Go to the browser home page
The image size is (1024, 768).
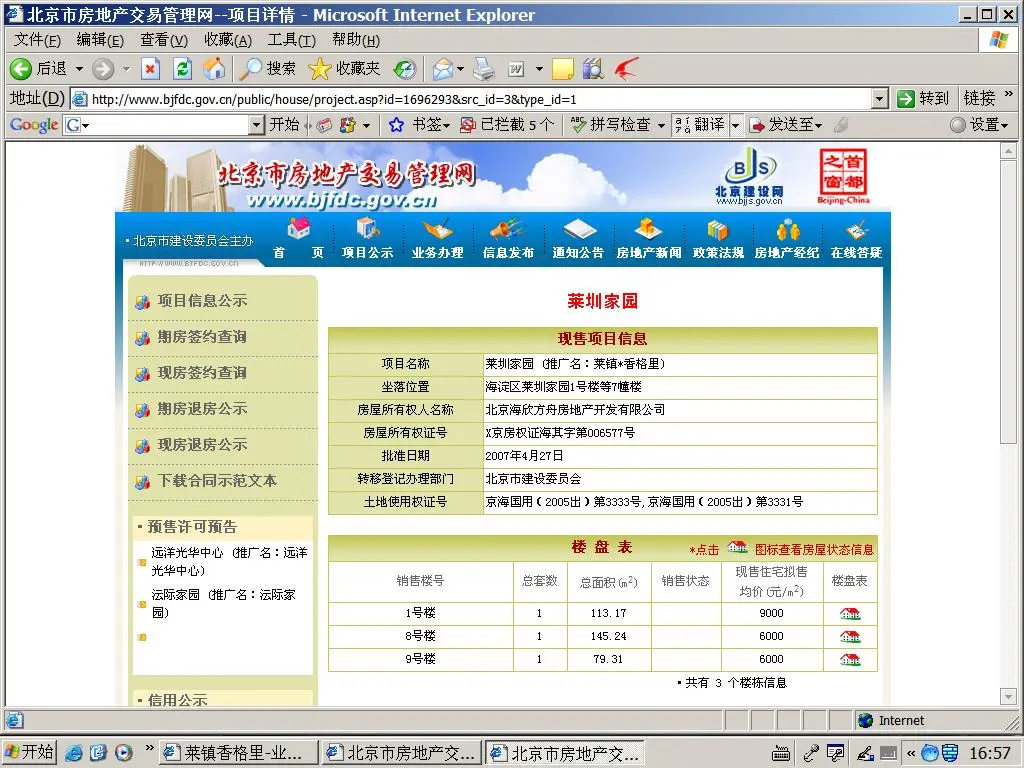[214, 69]
